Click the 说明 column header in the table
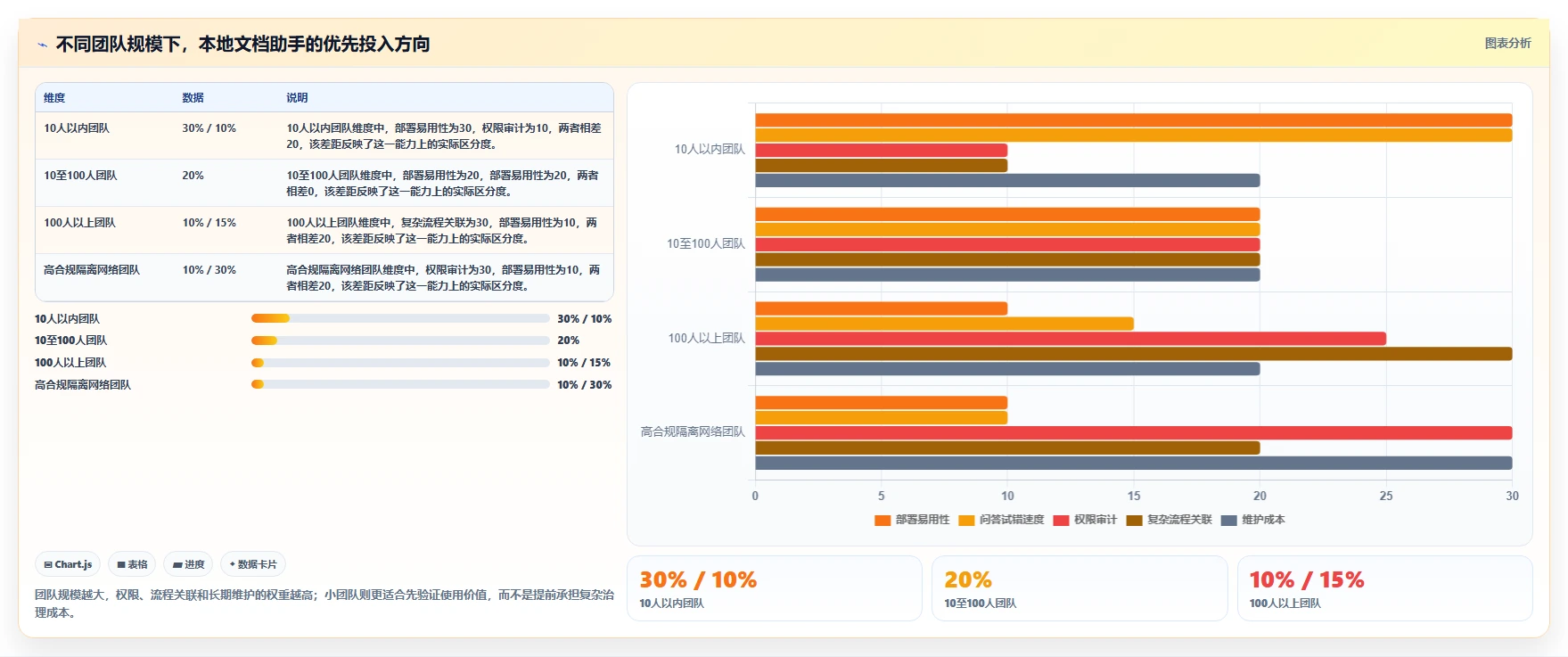The height and width of the screenshot is (657, 1568). pyautogui.click(x=297, y=98)
